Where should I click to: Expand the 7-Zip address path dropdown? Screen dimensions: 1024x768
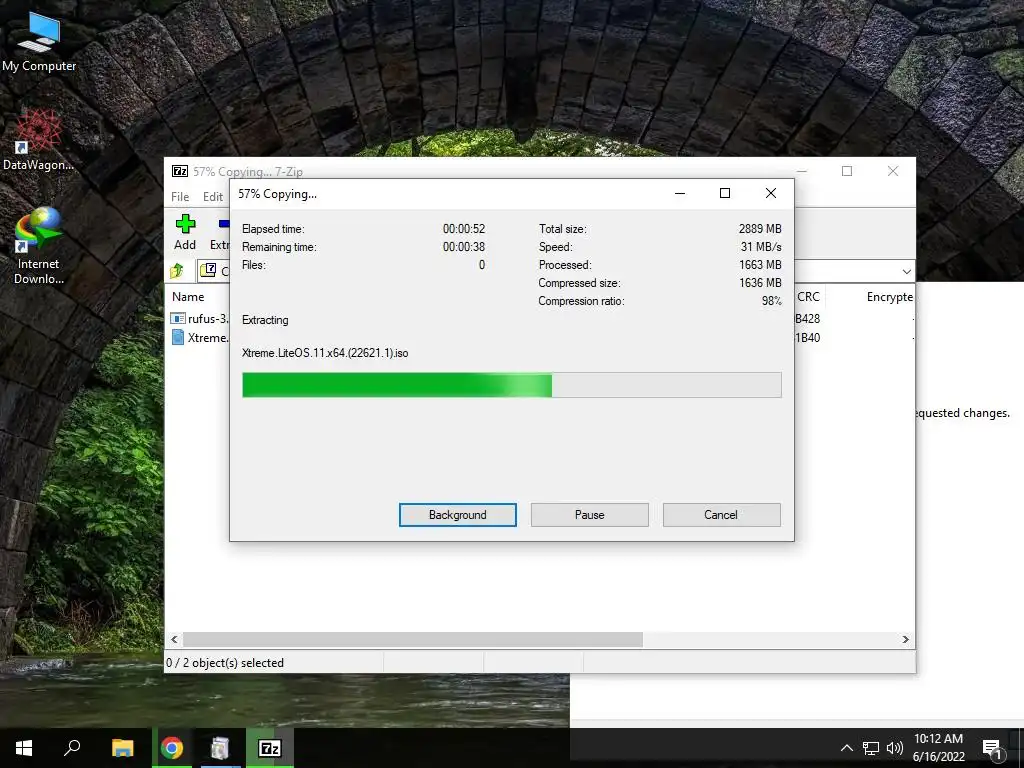[906, 271]
